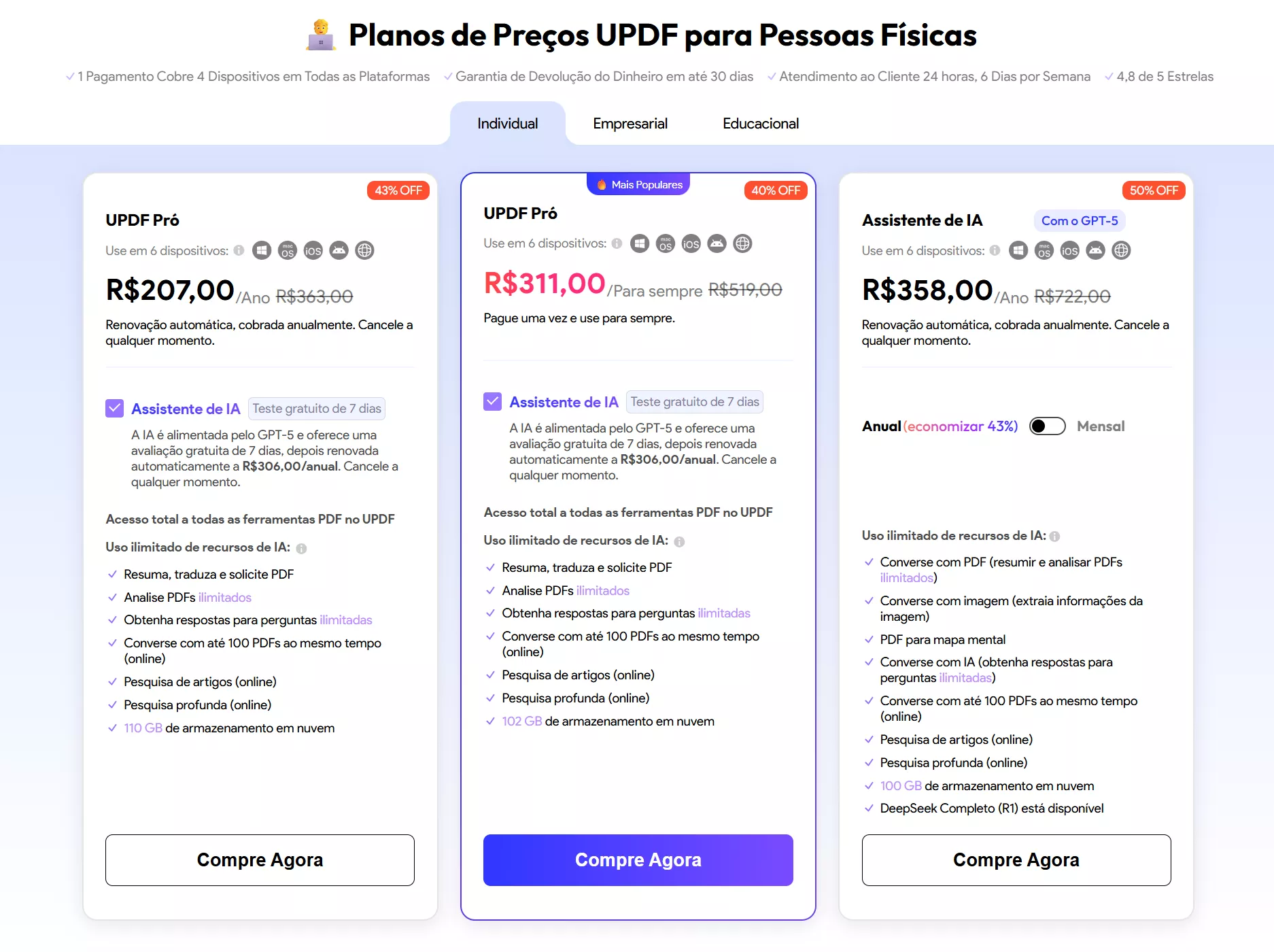
Task: Click the Windows icon in the Assistente de IA card
Action: (1018, 250)
